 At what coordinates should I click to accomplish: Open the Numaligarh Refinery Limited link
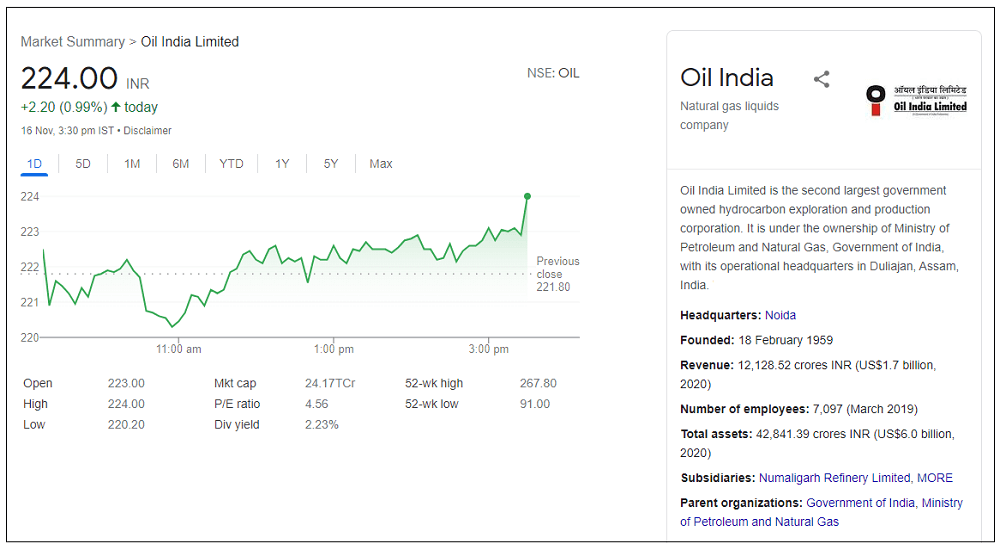pos(835,478)
